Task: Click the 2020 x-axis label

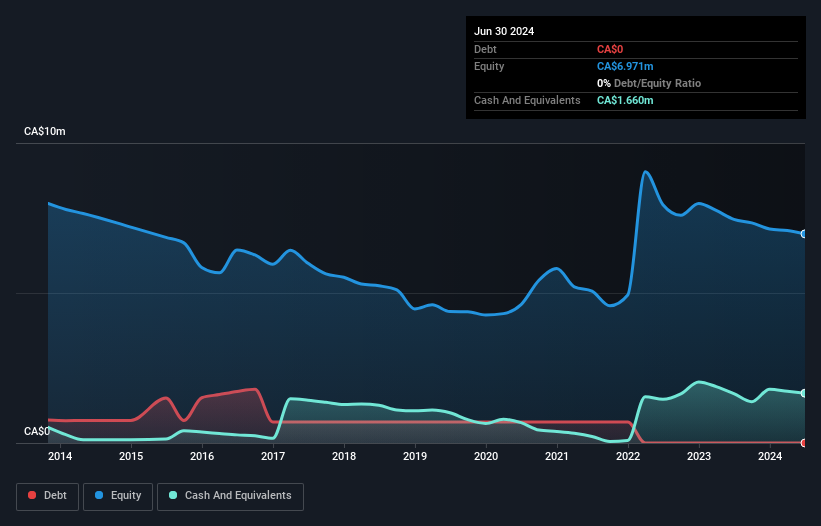Action: (x=486, y=456)
